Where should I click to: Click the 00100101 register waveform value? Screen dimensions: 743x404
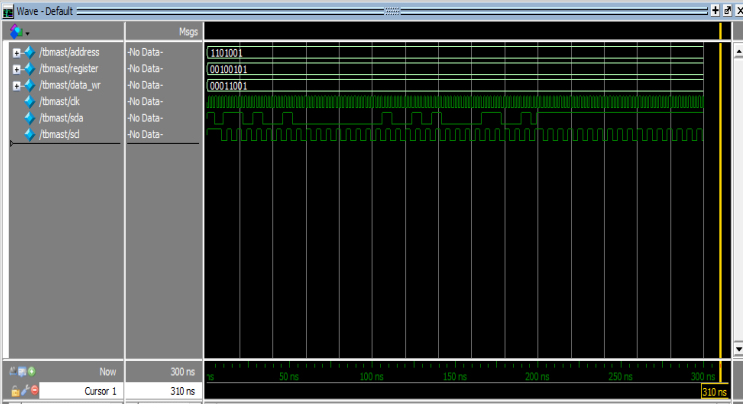point(228,70)
